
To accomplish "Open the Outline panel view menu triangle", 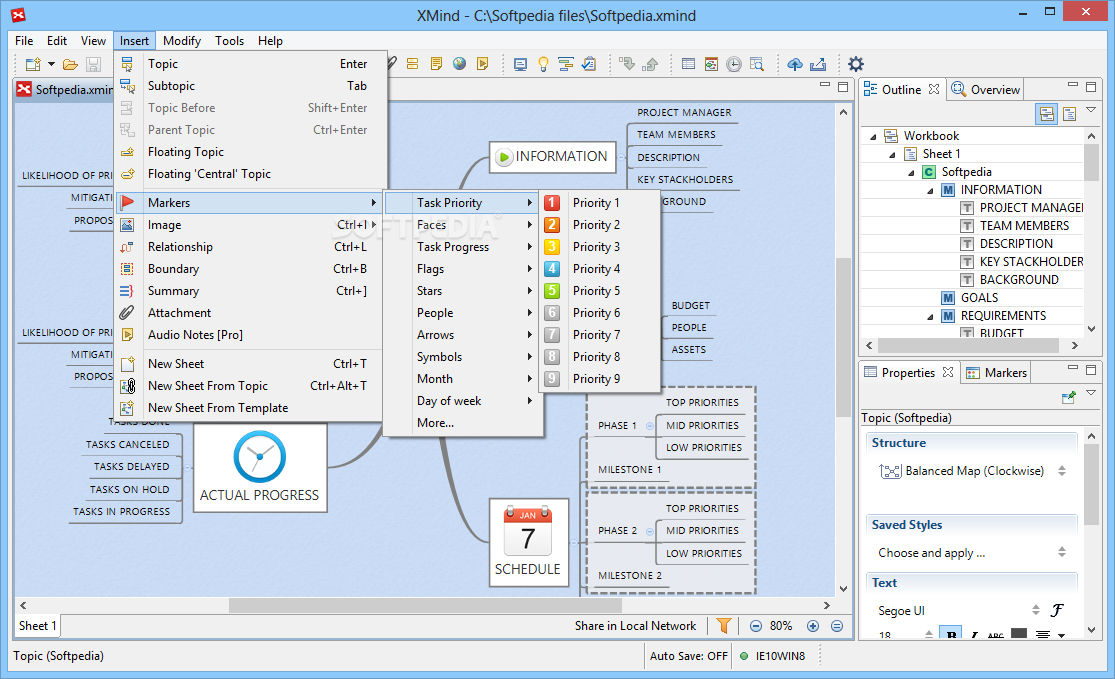I will pyautogui.click(x=1091, y=110).
